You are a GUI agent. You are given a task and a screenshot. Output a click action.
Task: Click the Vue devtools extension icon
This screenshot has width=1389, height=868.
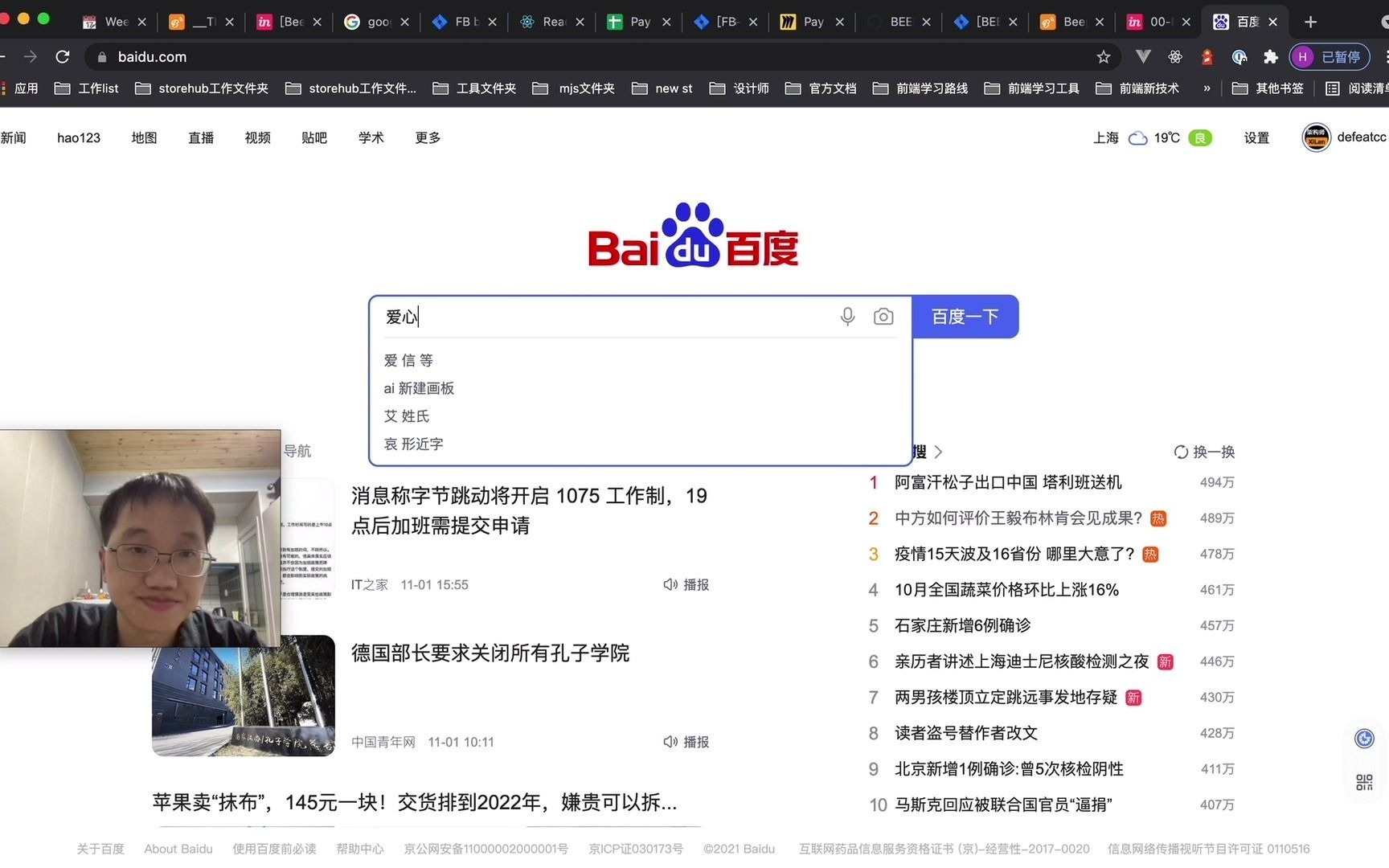(1143, 57)
